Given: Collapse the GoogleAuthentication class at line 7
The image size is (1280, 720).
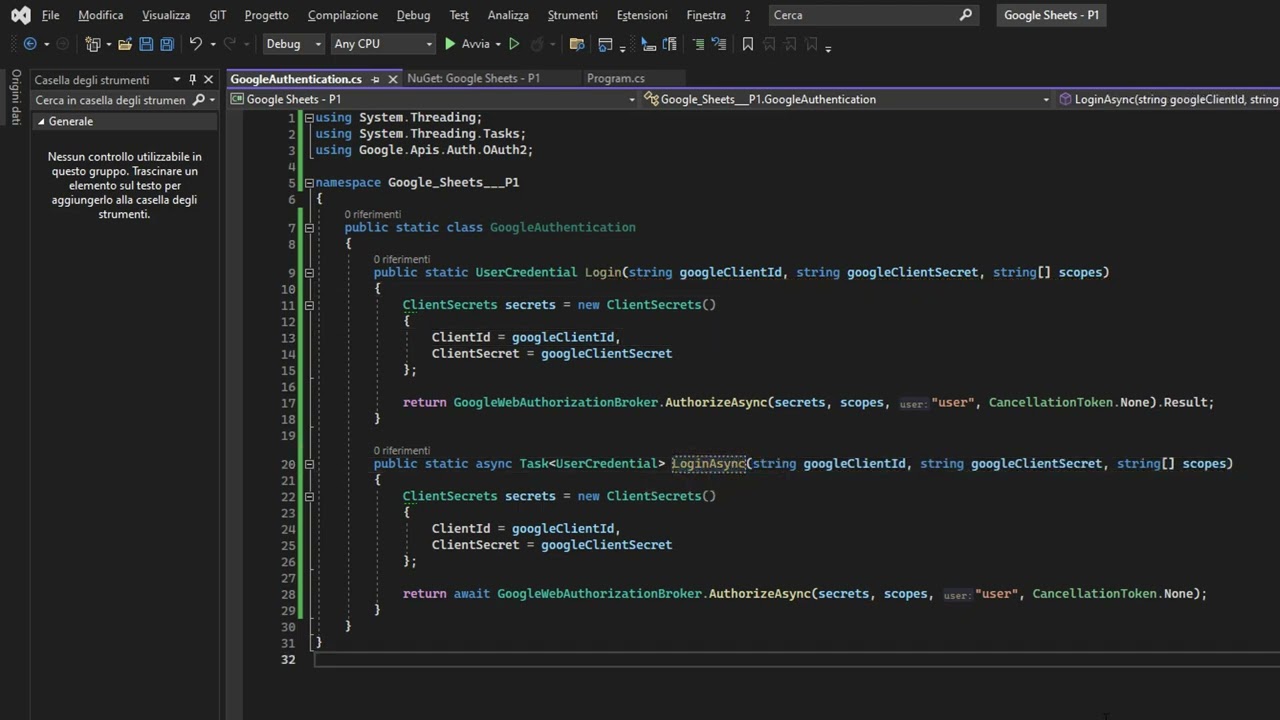Looking at the screenshot, I should tap(309, 228).
